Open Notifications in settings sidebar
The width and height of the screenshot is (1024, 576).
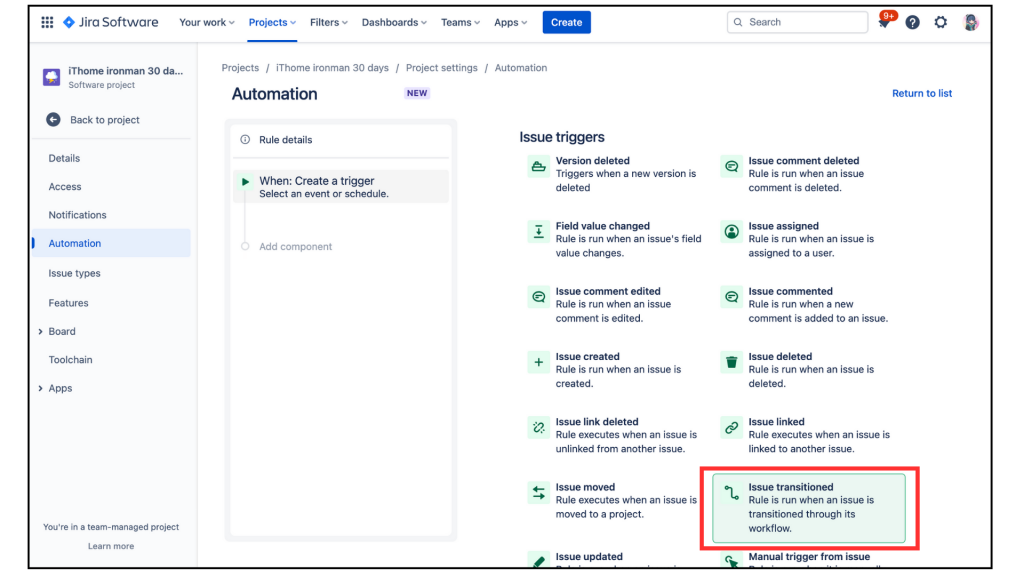point(77,215)
